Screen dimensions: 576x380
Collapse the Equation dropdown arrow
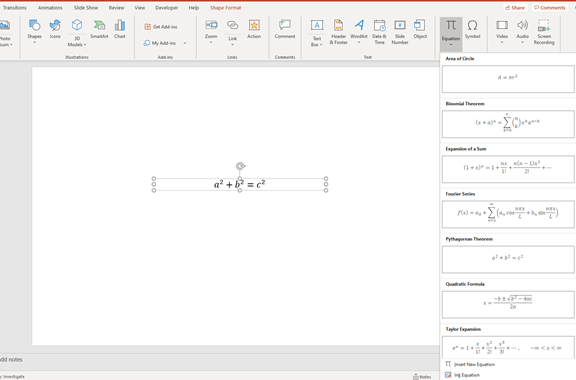coord(451,45)
